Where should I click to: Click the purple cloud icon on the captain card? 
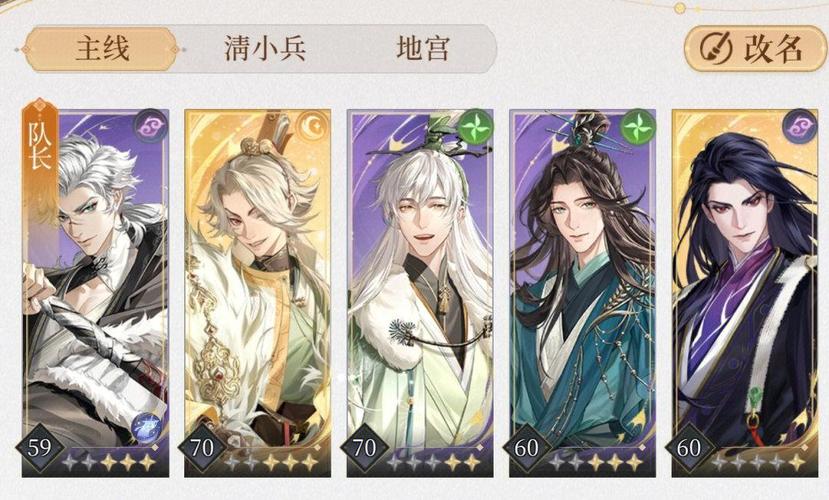(x=151, y=126)
